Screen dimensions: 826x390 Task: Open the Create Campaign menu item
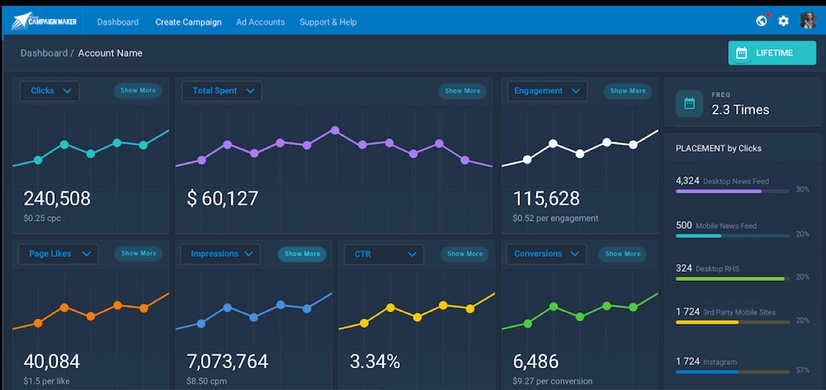[x=188, y=22]
